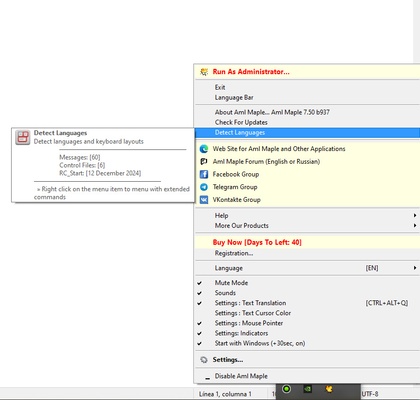Click the Language menu entry label
Viewport: 420px width, 400px height.
pyautogui.click(x=229, y=268)
